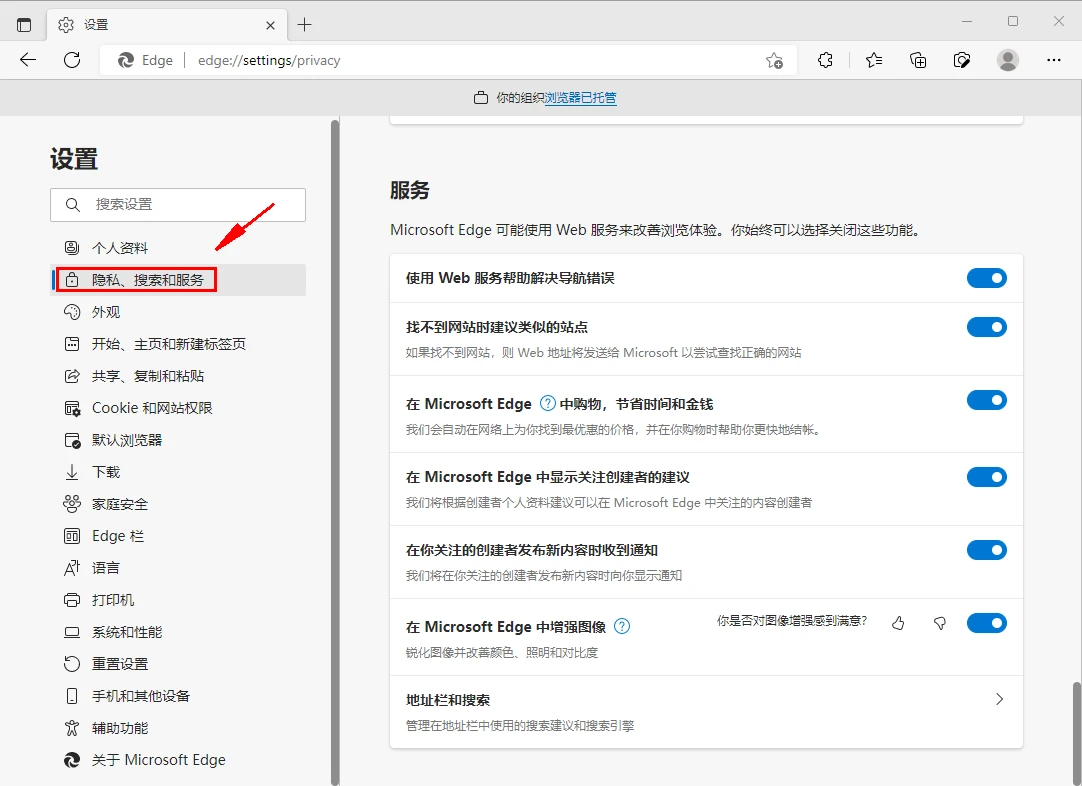
Task: Click the sidebar vertical scrollbar
Action: [335, 452]
